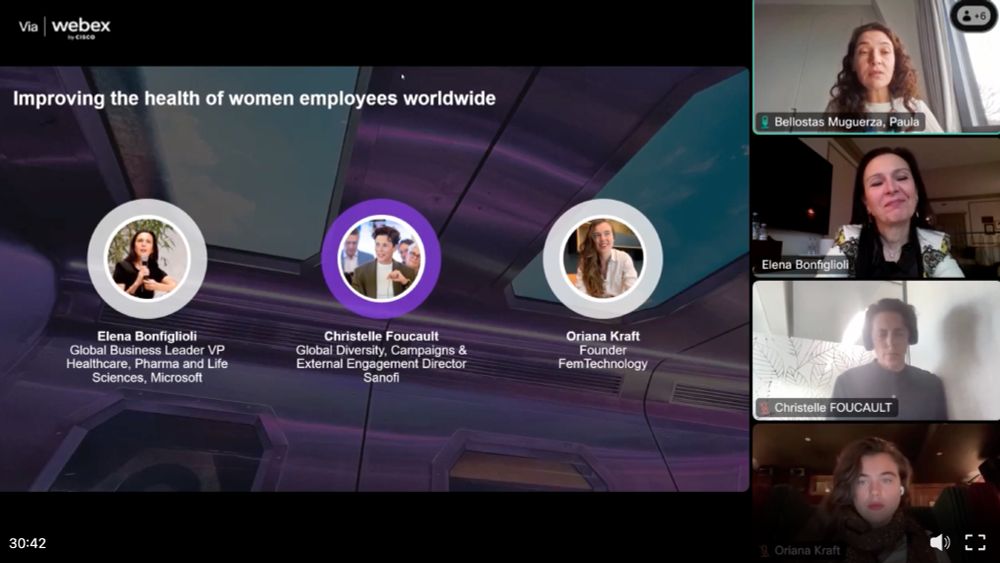Click the 'Elena Bonfiglioli' name under her slide photo
The height and width of the screenshot is (563, 1000).
tap(147, 336)
